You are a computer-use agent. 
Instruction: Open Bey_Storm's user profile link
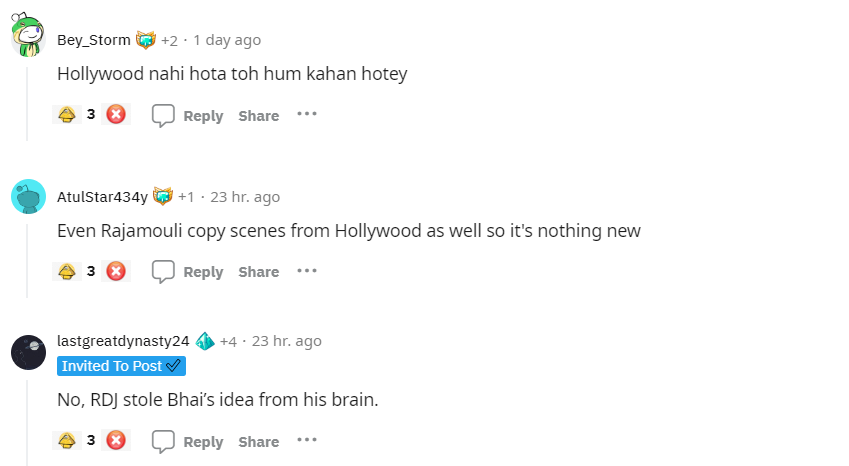pyautogui.click(x=94, y=40)
